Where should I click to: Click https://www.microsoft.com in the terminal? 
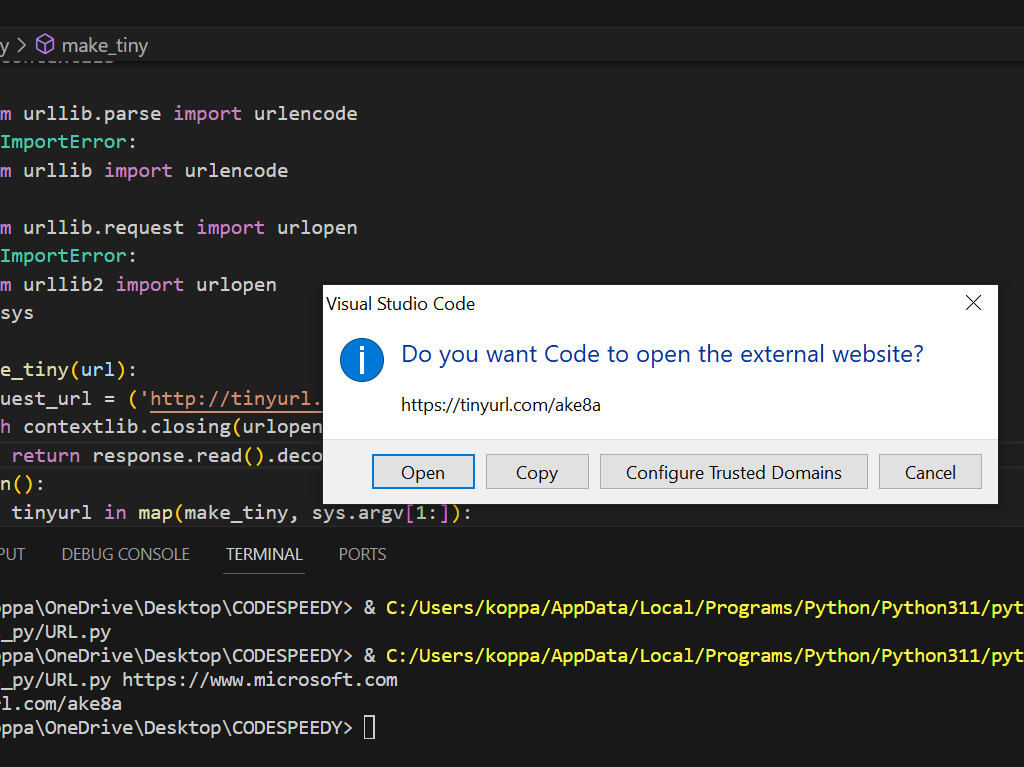[x=260, y=679]
